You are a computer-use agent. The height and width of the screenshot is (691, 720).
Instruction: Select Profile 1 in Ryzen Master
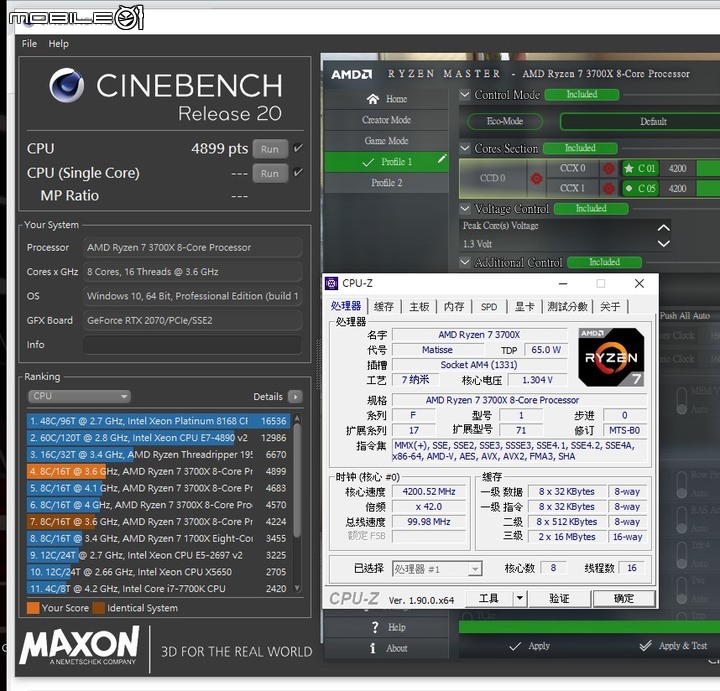(386, 162)
